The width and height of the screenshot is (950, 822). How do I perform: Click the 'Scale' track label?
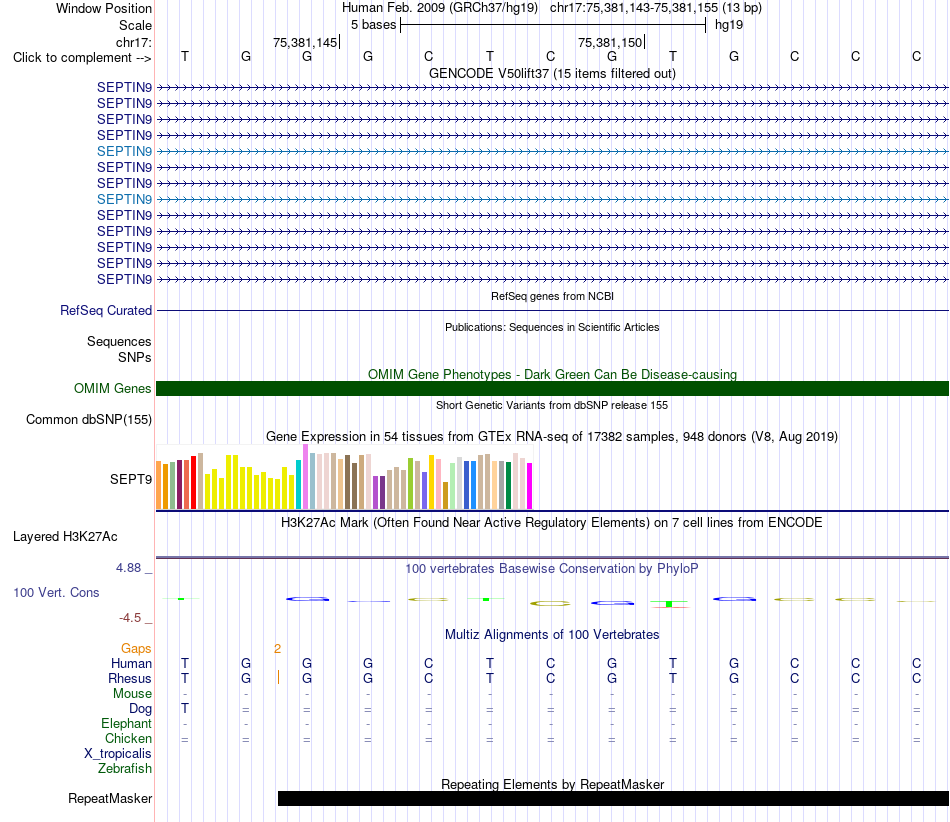pyautogui.click(x=135, y=25)
